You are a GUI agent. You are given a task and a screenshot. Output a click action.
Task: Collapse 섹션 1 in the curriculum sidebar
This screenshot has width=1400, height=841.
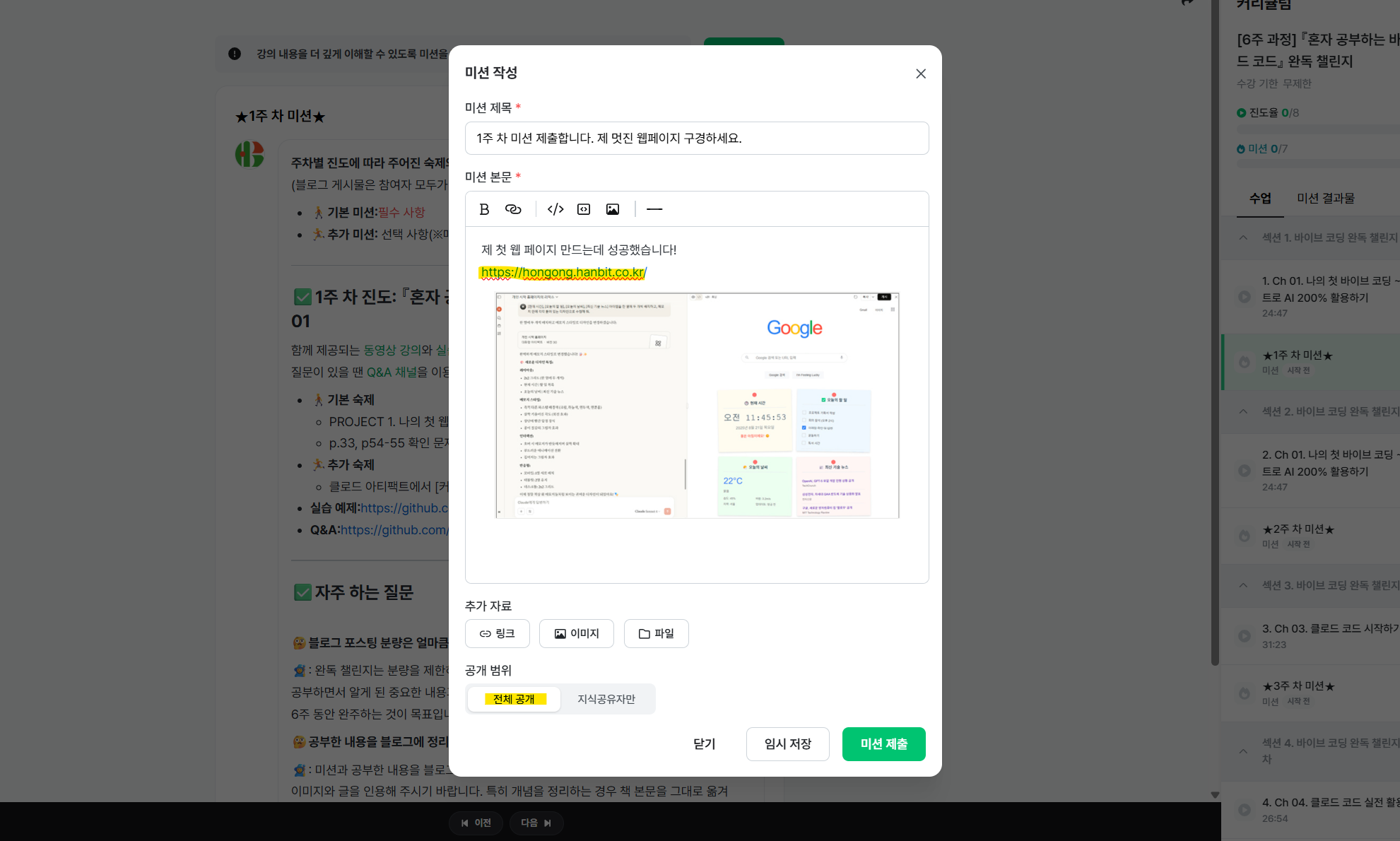pyautogui.click(x=1243, y=237)
